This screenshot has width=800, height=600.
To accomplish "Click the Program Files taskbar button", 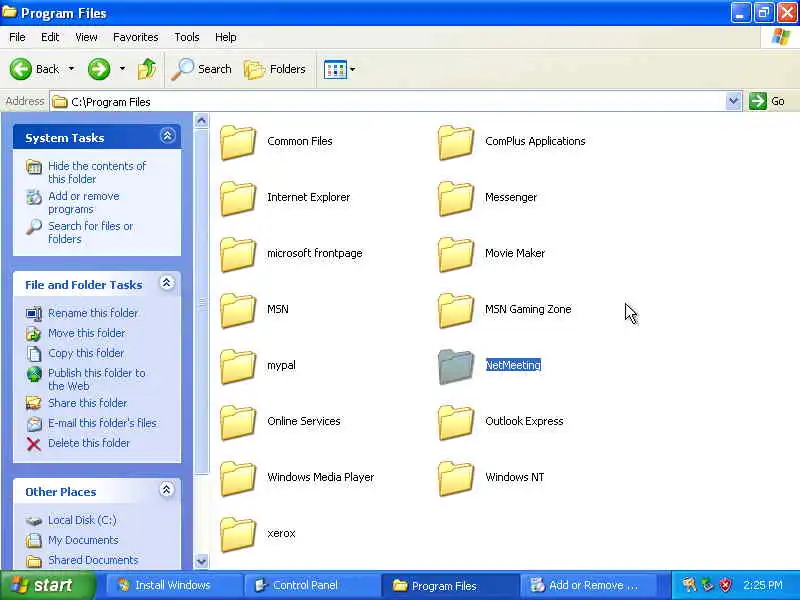I will pyautogui.click(x=450, y=585).
